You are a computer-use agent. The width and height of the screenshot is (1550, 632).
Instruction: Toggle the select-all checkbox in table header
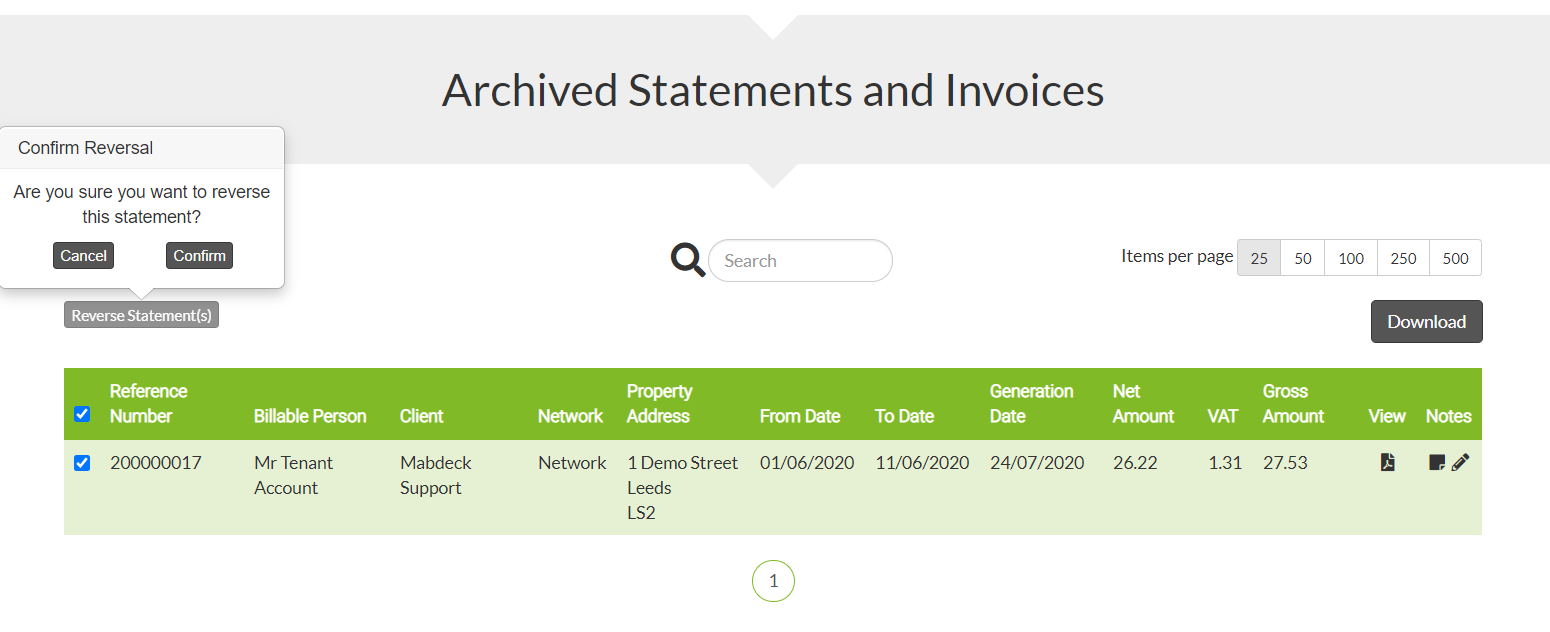[x=82, y=414]
